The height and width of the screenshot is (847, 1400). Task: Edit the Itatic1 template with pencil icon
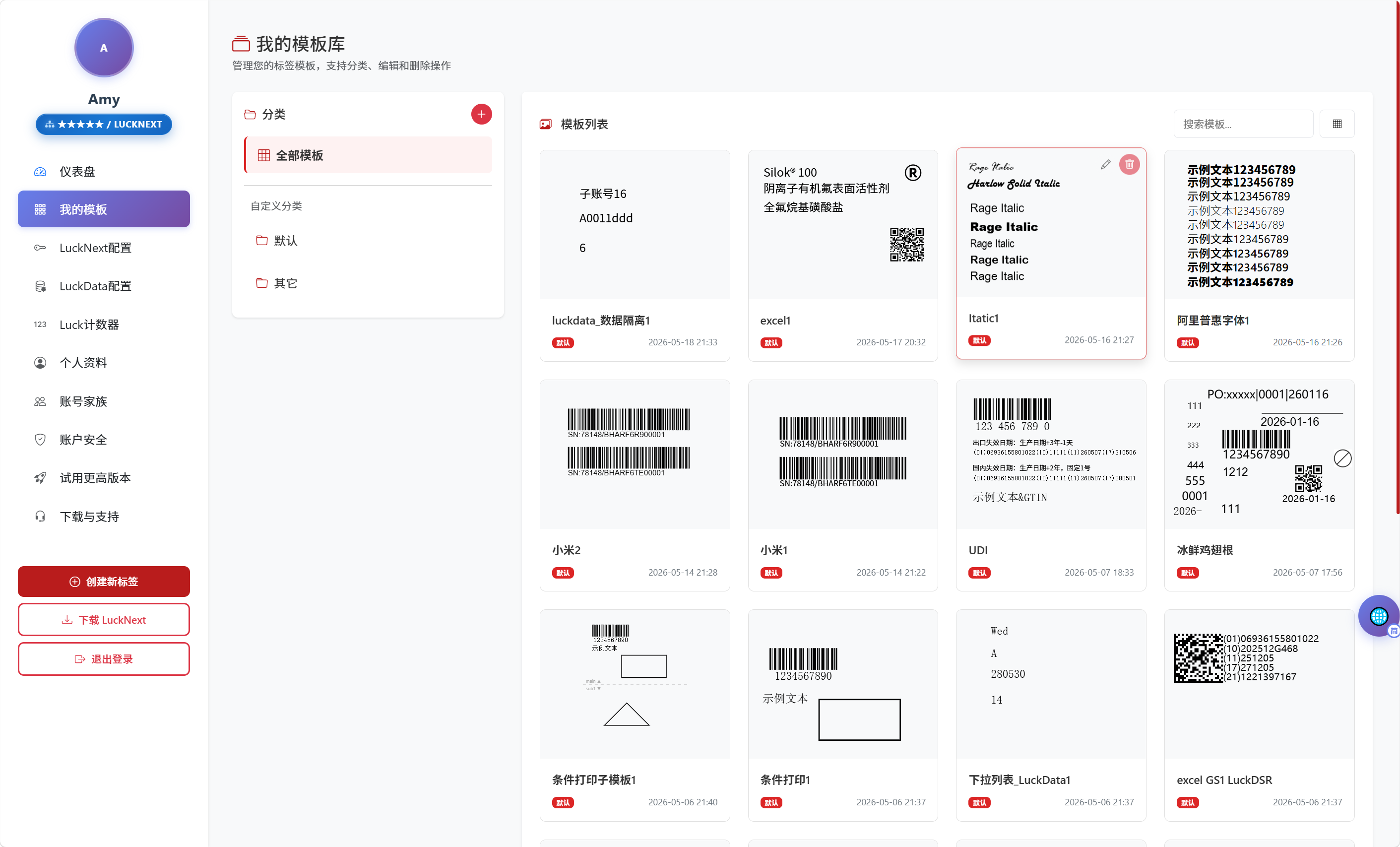click(1105, 165)
